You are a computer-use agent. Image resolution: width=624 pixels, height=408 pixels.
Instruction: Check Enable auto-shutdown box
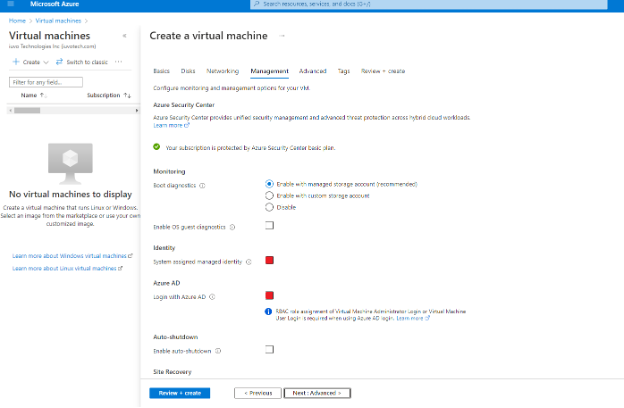[x=269, y=349]
